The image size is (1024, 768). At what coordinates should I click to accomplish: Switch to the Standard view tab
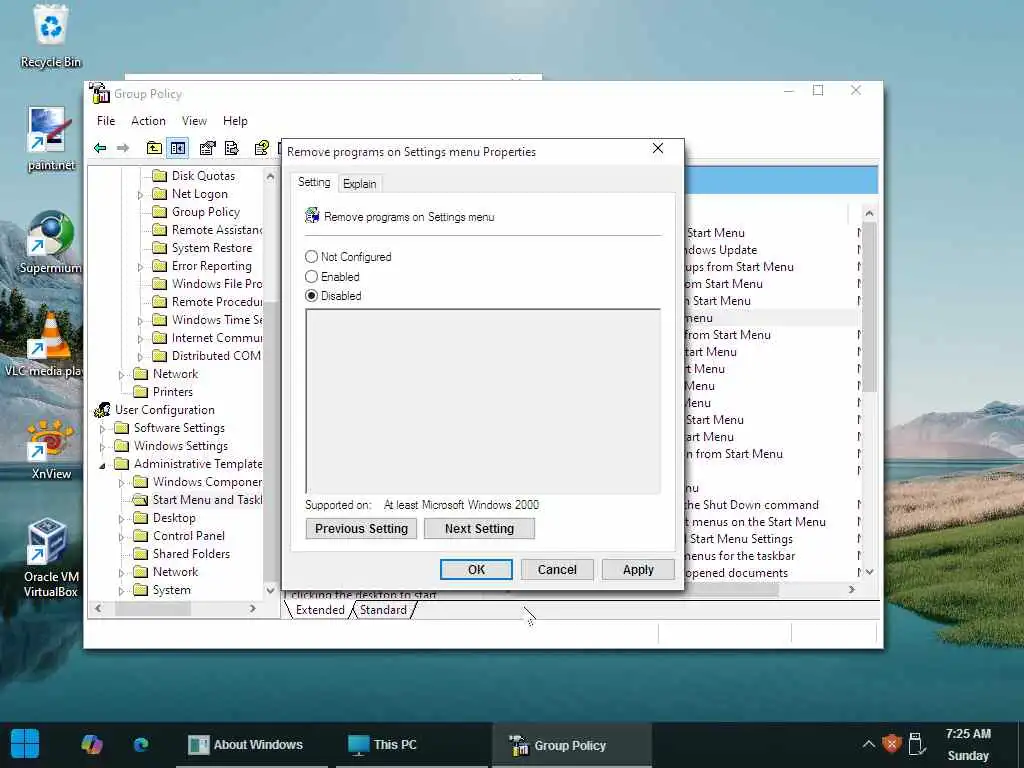coord(383,610)
